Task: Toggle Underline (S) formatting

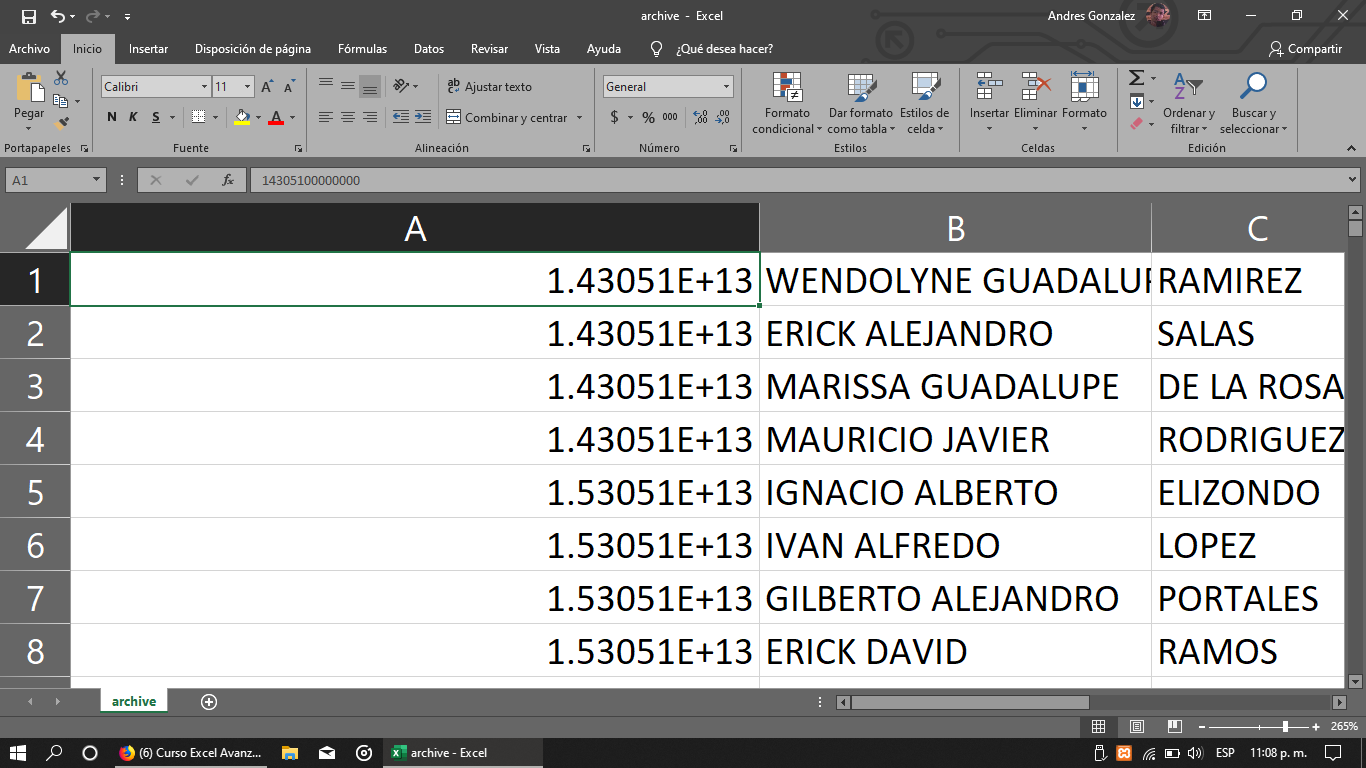Action: [156, 117]
